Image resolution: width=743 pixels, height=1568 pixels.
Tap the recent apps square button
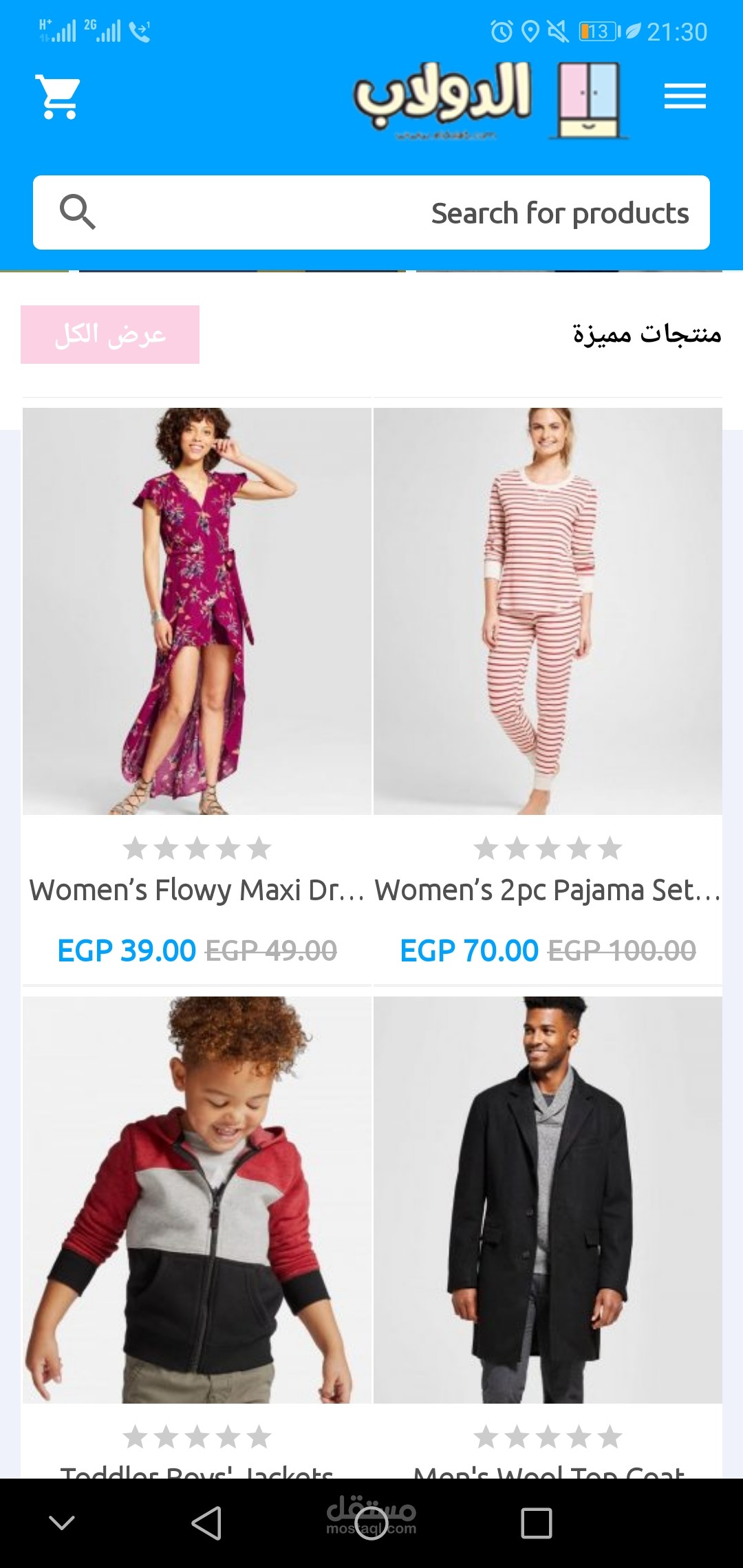[x=537, y=1523]
